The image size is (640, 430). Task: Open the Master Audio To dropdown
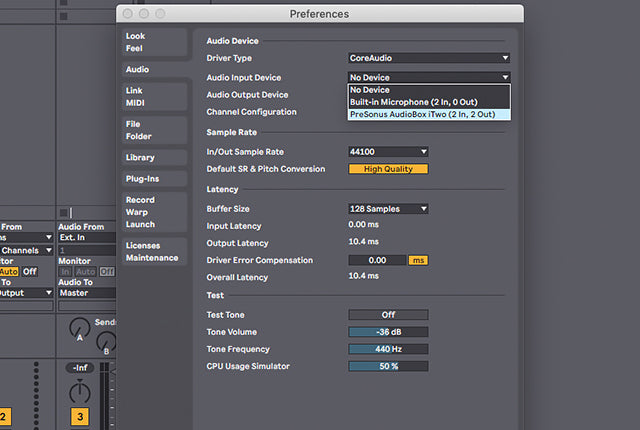pyautogui.click(x=87, y=293)
